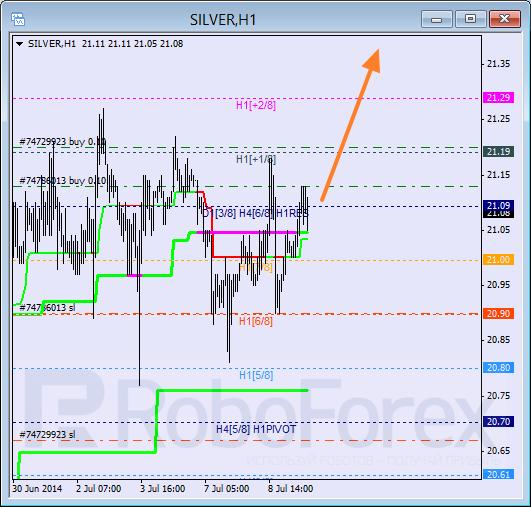
Task: Select the H1[6/8] orange level label
Action: pos(256,321)
